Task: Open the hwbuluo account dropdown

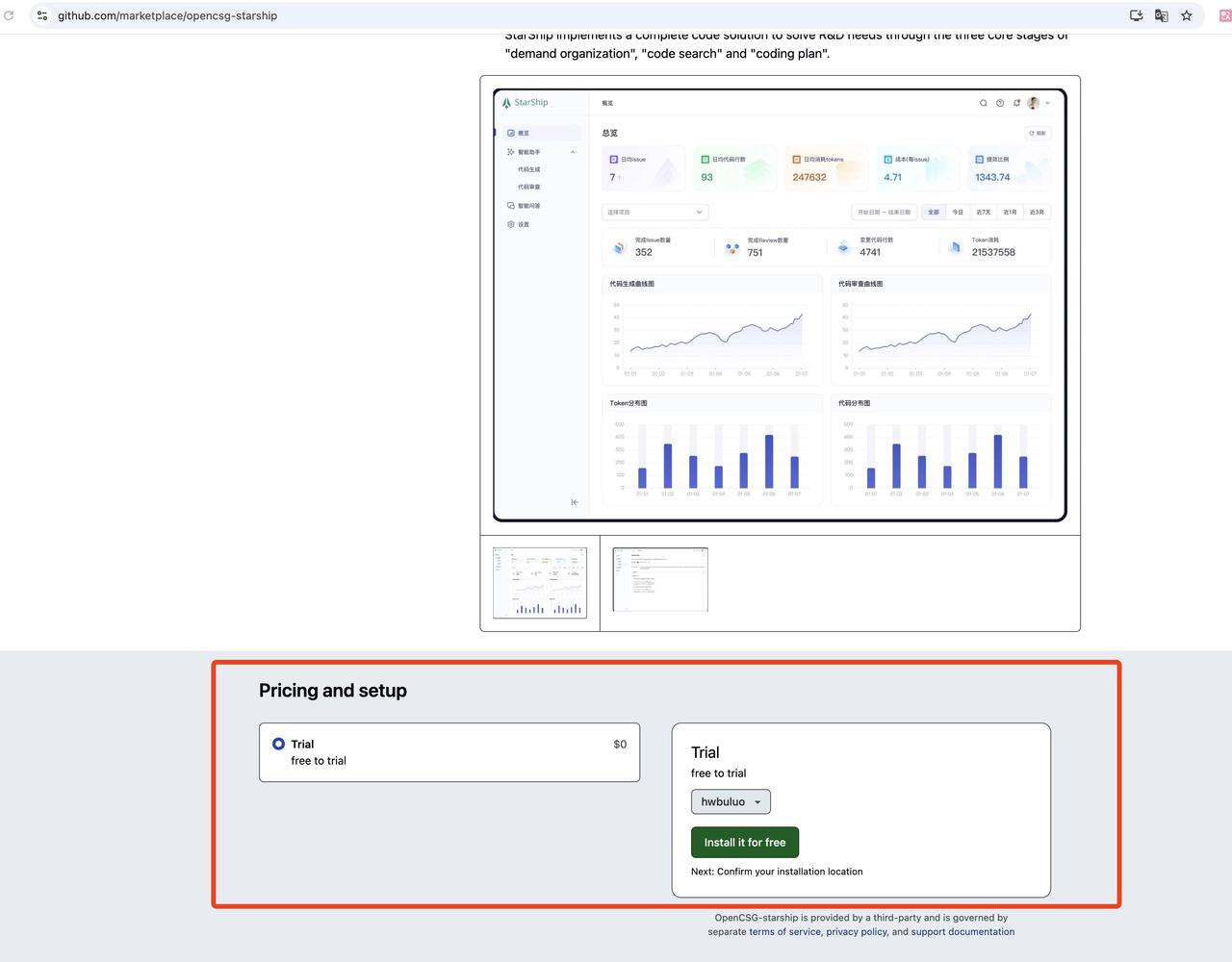Action: (x=731, y=801)
